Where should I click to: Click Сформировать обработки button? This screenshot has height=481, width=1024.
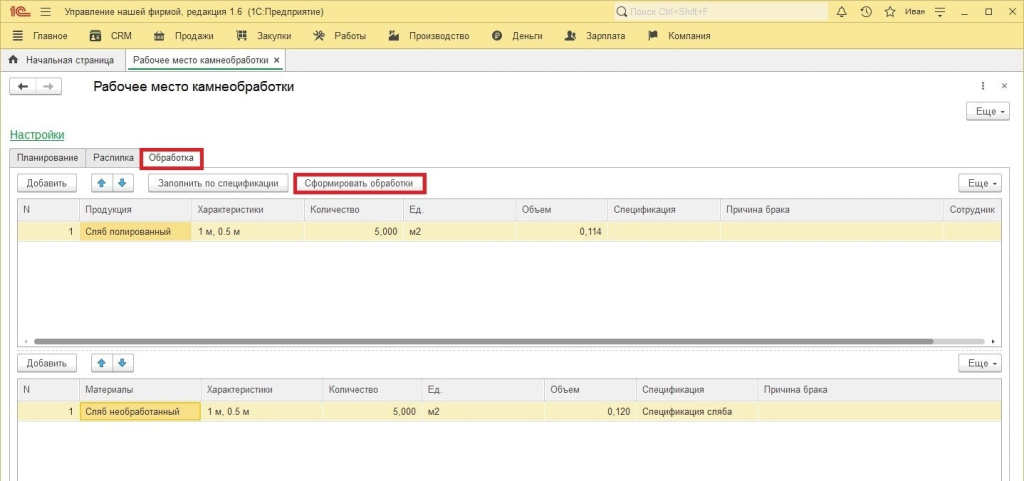(x=359, y=183)
